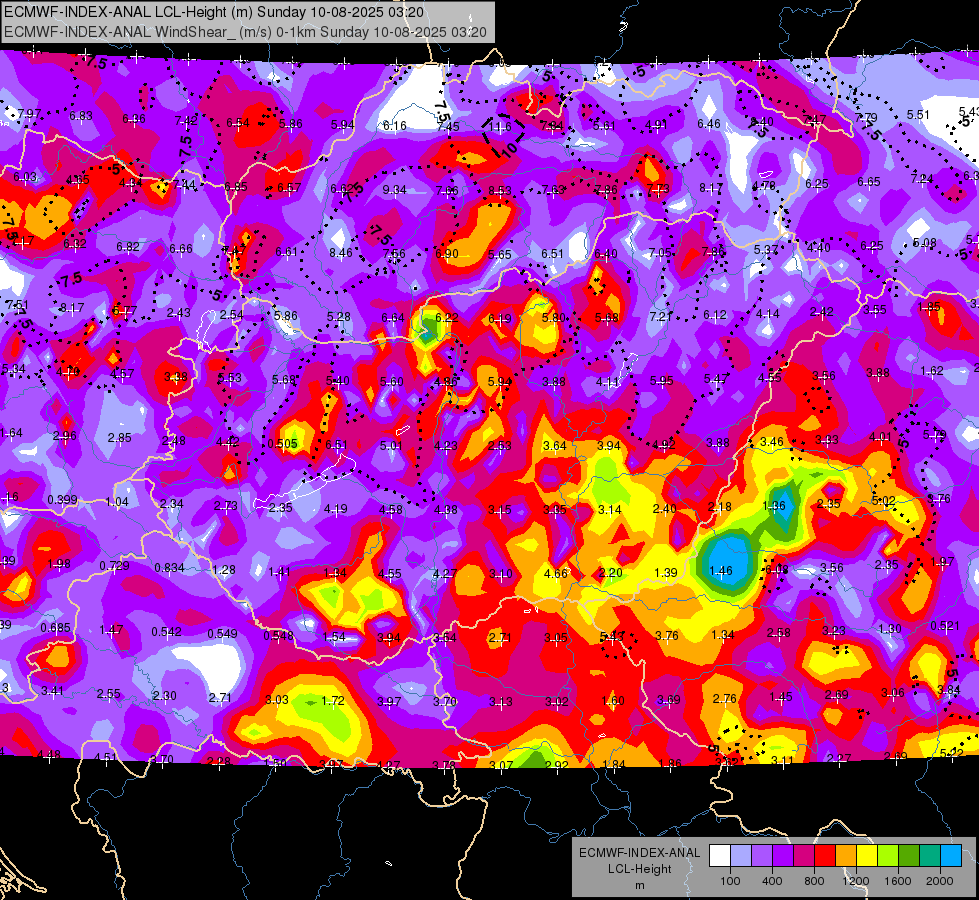Click the value 1.36 in the green area
979x900 pixels.
point(774,506)
